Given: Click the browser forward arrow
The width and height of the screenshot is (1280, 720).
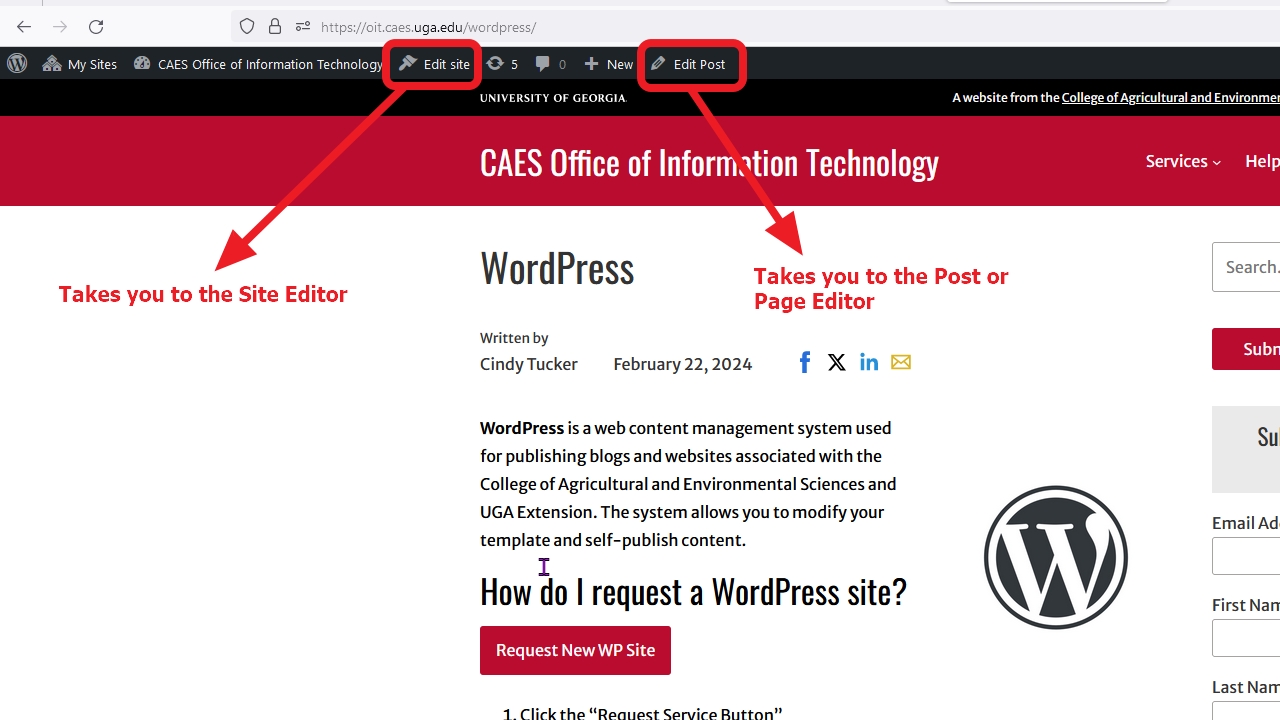Looking at the screenshot, I should click(x=60, y=27).
